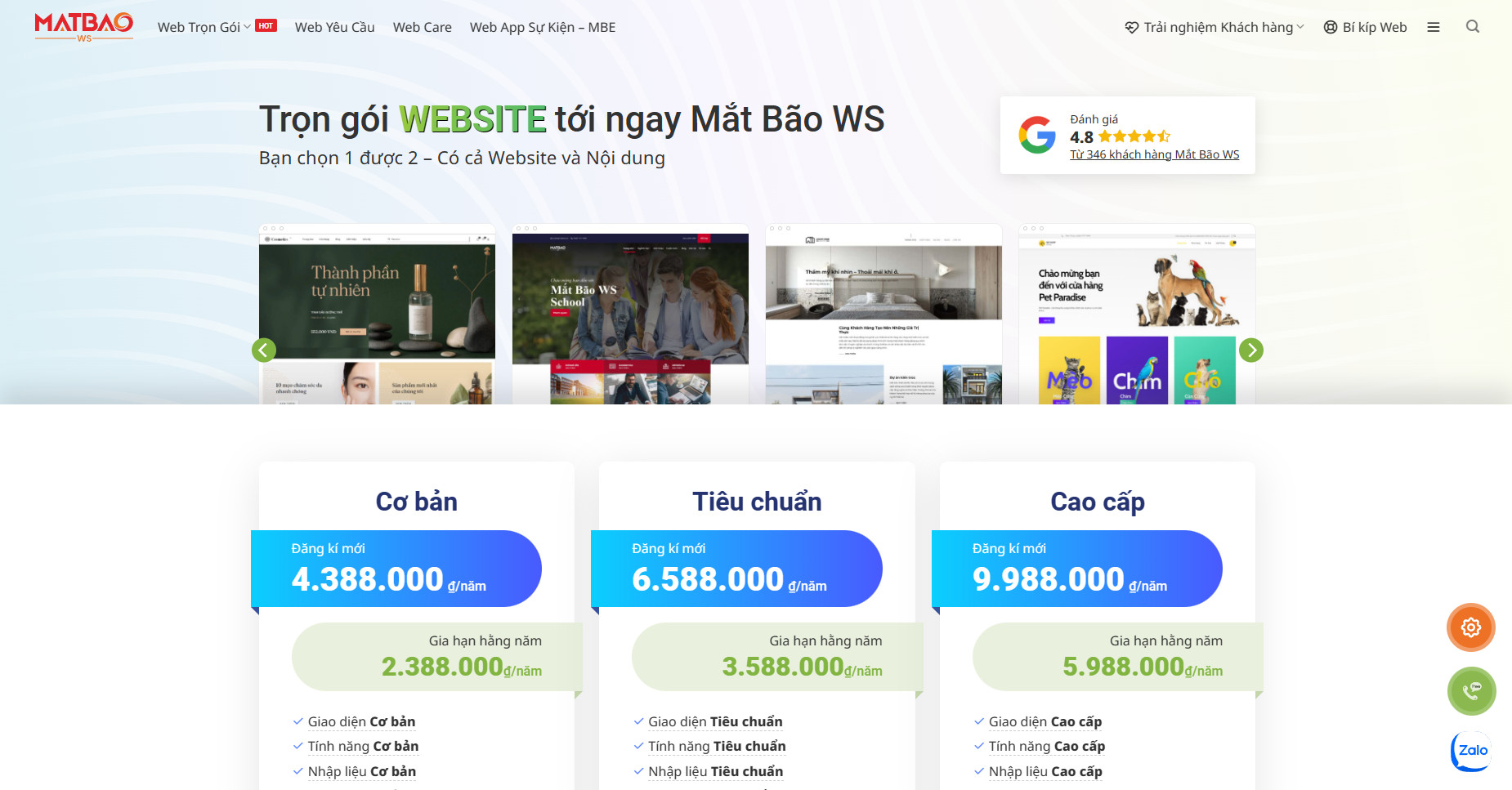Open the hamburger menu
This screenshot has width=1512, height=790.
pyautogui.click(x=1434, y=27)
